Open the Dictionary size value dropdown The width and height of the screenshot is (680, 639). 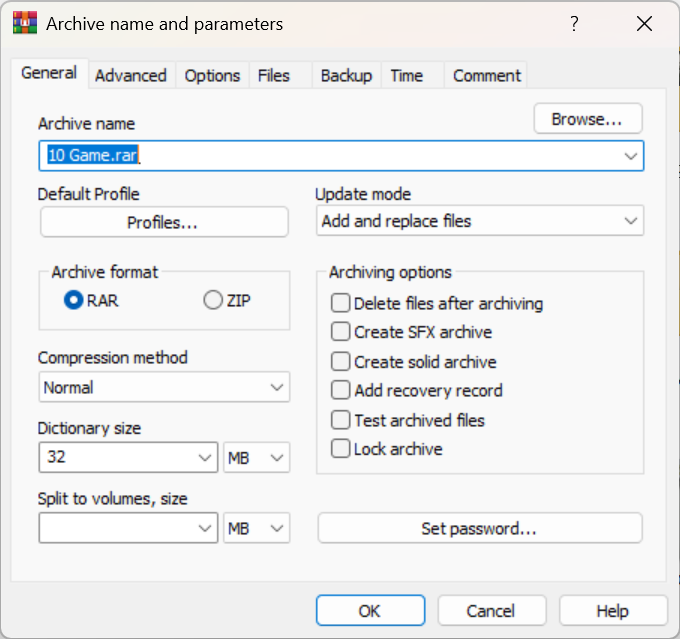[x=128, y=457]
